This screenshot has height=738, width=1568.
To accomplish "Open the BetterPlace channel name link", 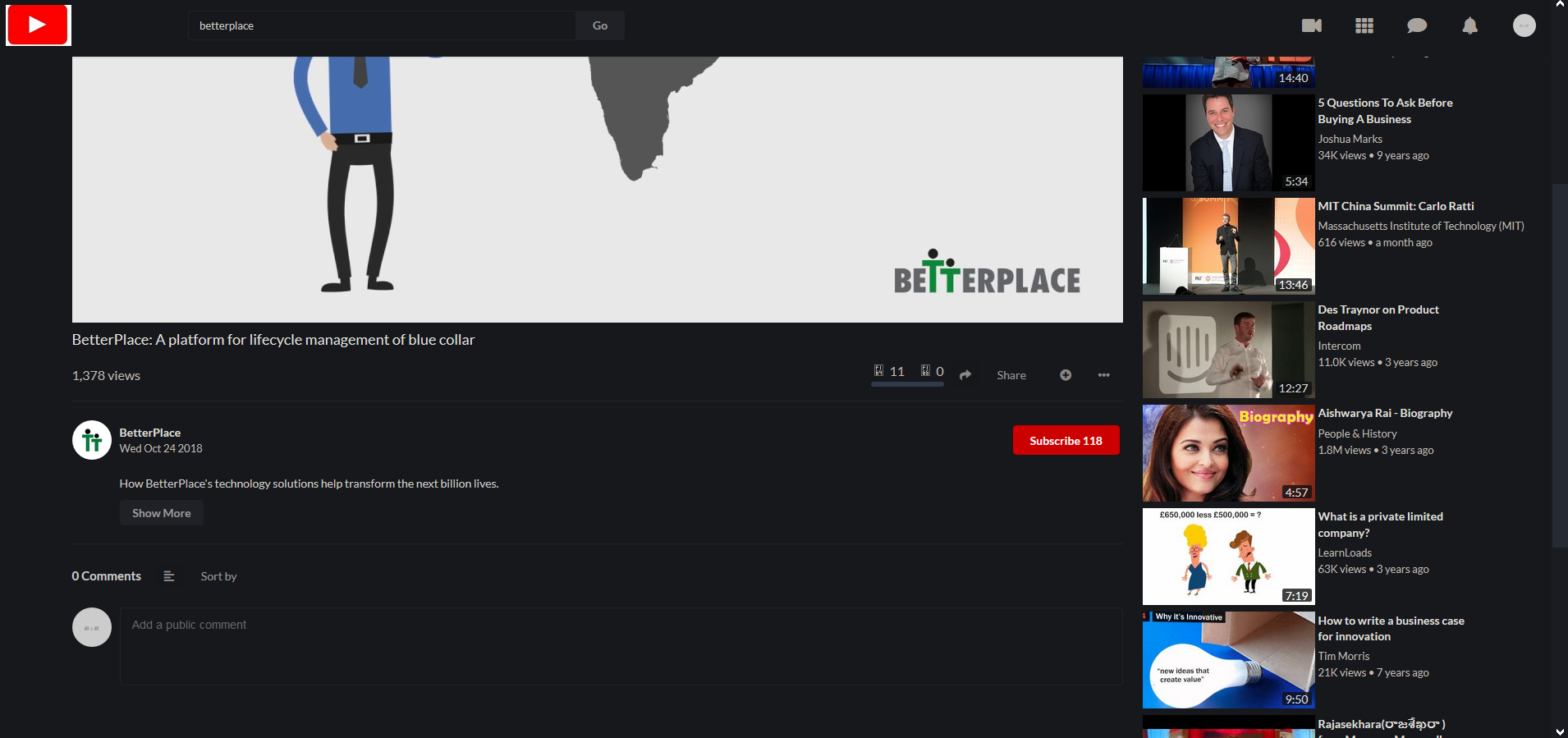I will point(150,433).
